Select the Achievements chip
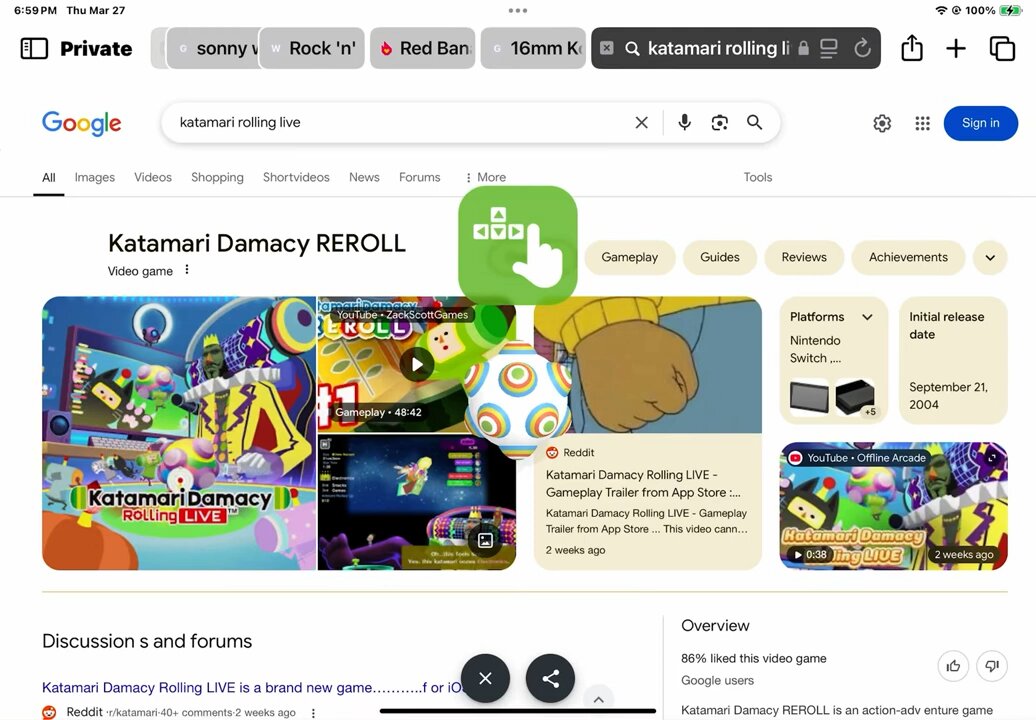Viewport: 1036px width, 720px height. tap(908, 257)
